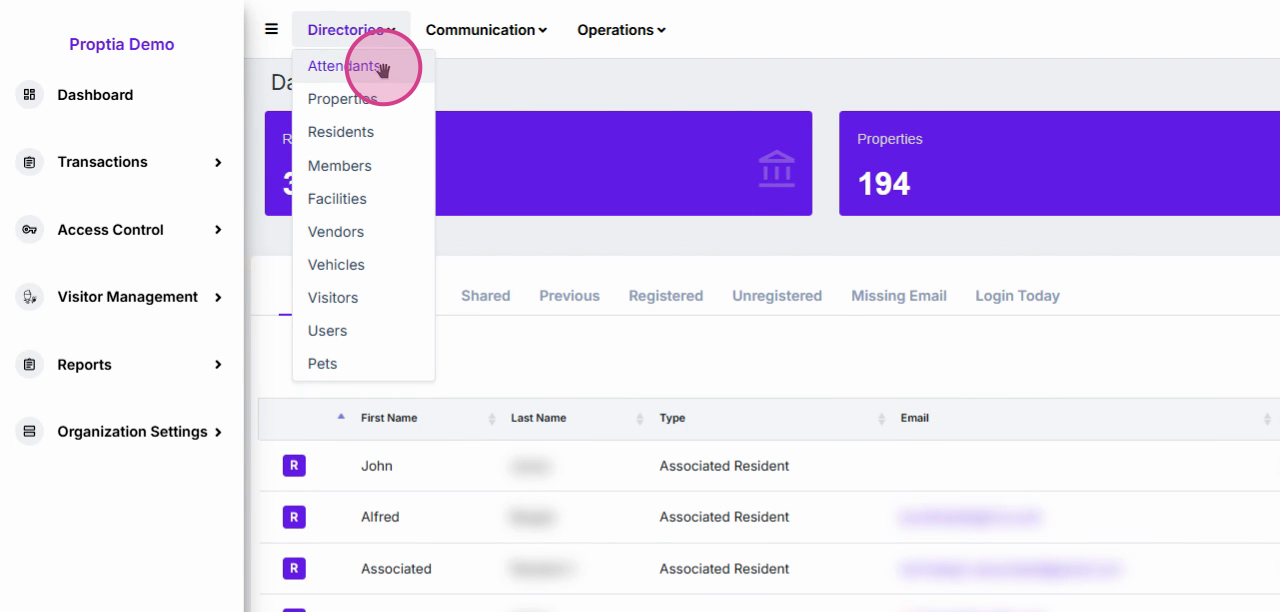The image size is (1280, 612).
Task: Switch to the Shared tab
Action: pyautogui.click(x=485, y=296)
